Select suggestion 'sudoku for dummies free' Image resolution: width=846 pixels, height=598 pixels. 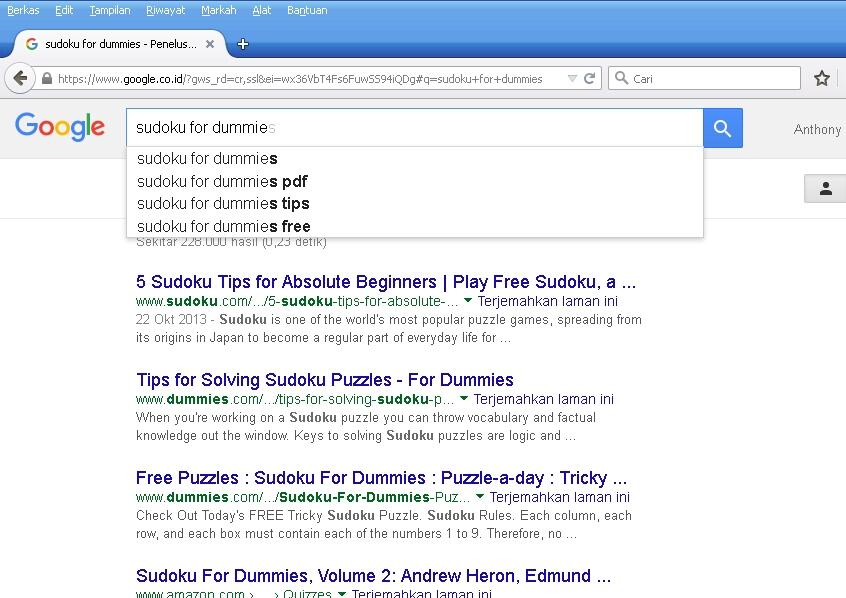[414, 226]
